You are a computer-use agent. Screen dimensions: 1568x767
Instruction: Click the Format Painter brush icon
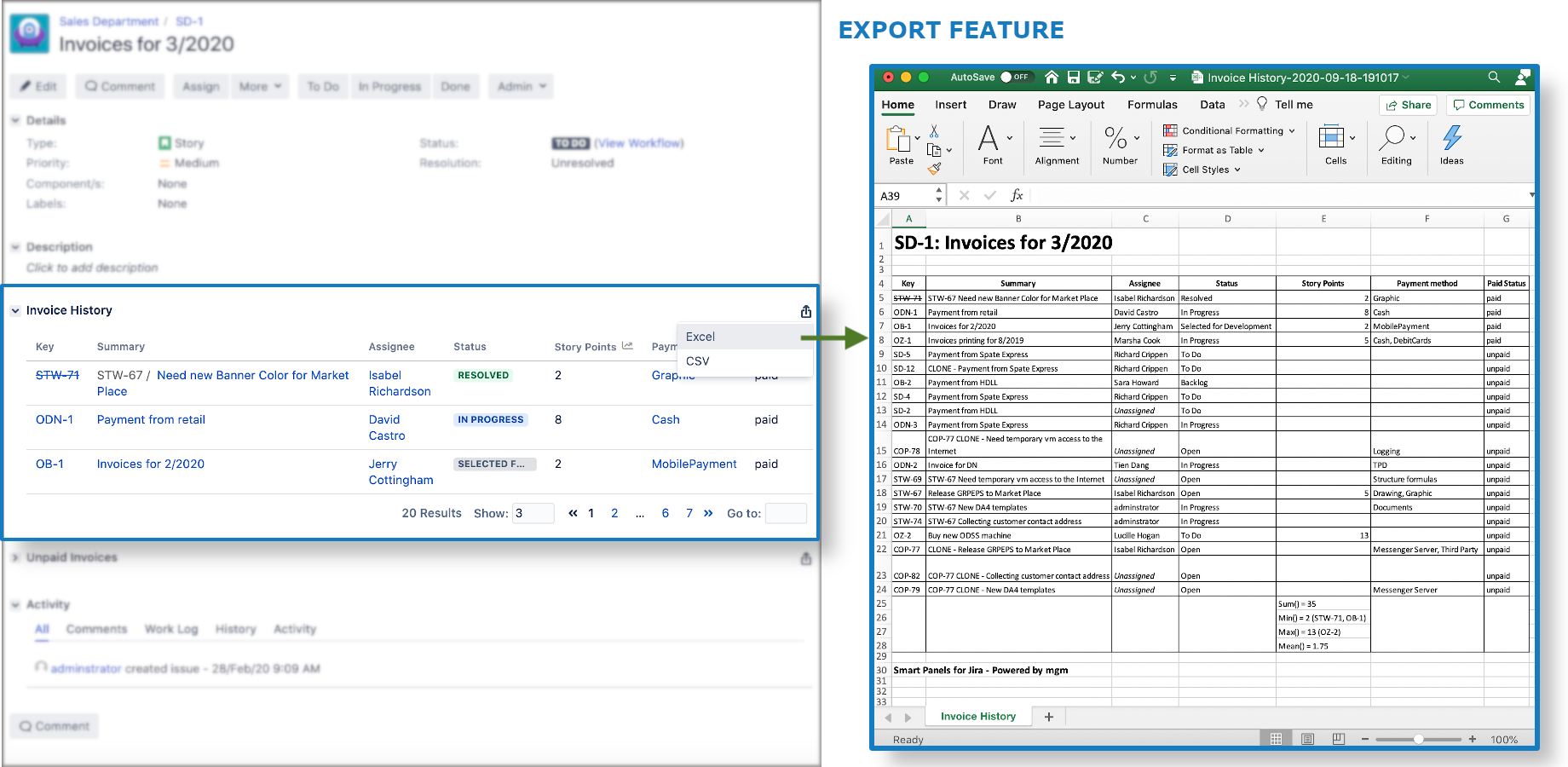(x=934, y=169)
